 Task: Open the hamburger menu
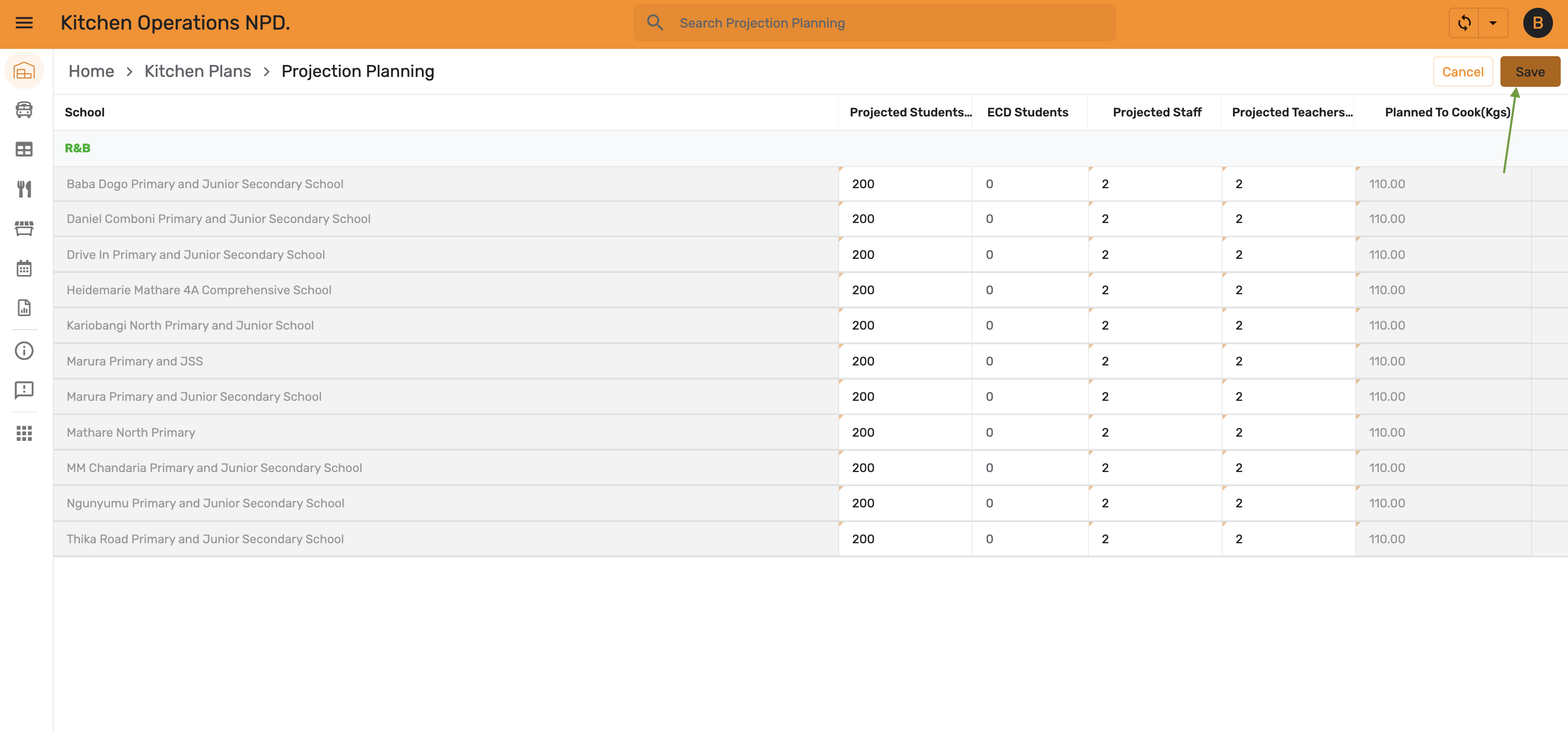coord(24,23)
